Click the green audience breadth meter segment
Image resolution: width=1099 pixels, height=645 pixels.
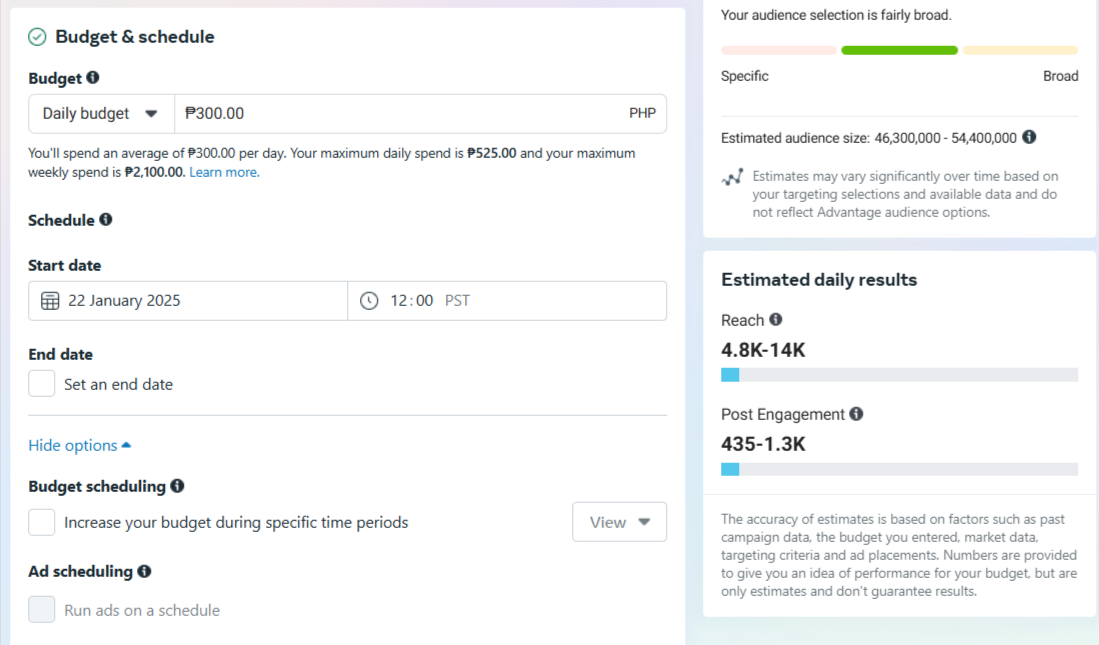(x=899, y=50)
